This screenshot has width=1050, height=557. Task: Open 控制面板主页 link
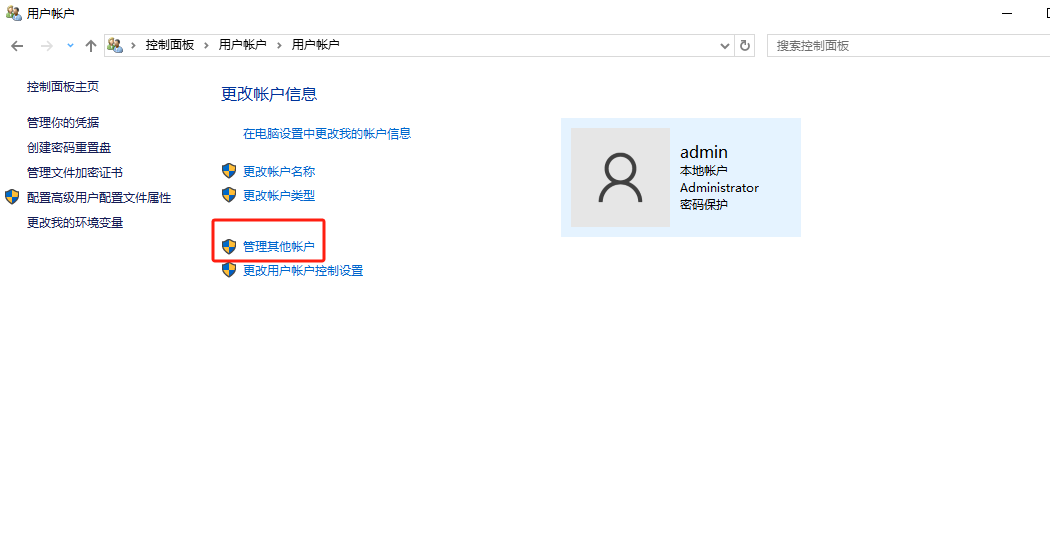(x=63, y=86)
